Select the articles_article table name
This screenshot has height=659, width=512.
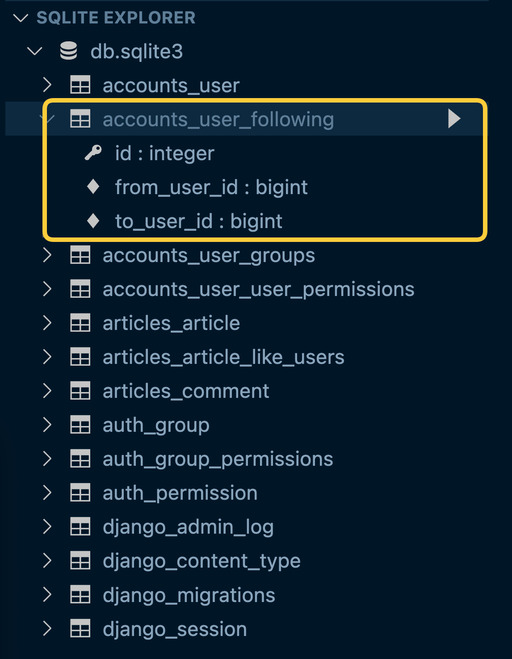172,324
